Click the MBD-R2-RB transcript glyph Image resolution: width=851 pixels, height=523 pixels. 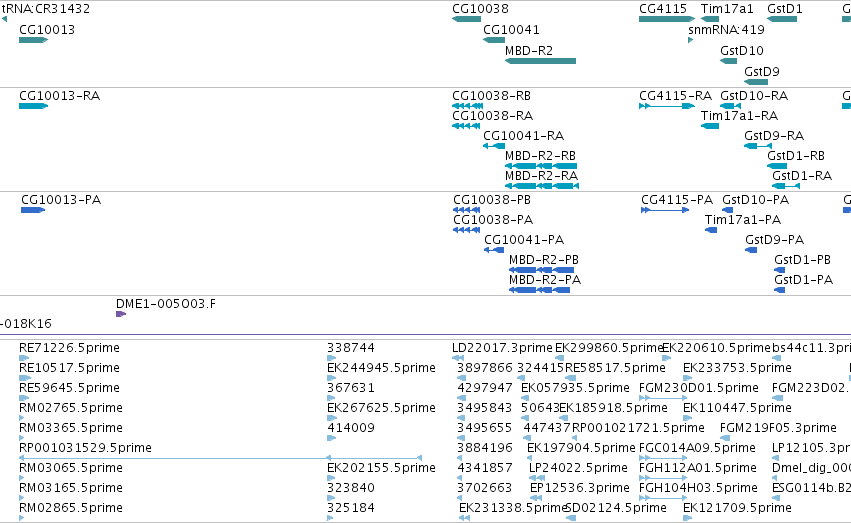pos(541,166)
